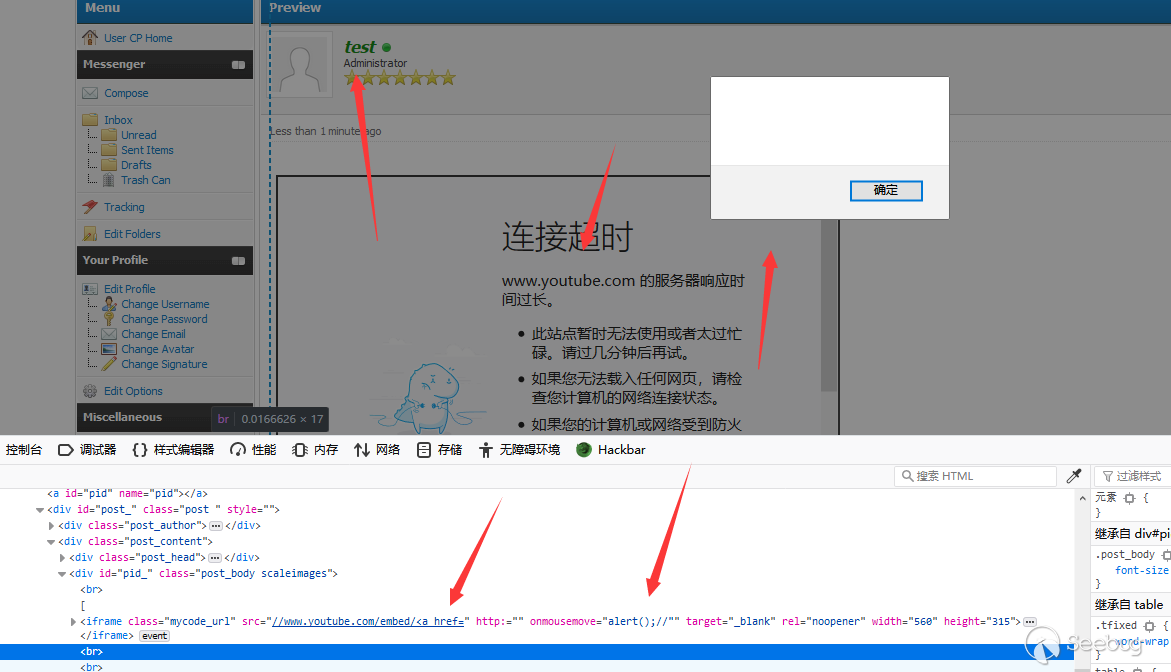Expand the ellipsis badge after the iframe tag
The height and width of the screenshot is (672, 1171).
(1030, 621)
